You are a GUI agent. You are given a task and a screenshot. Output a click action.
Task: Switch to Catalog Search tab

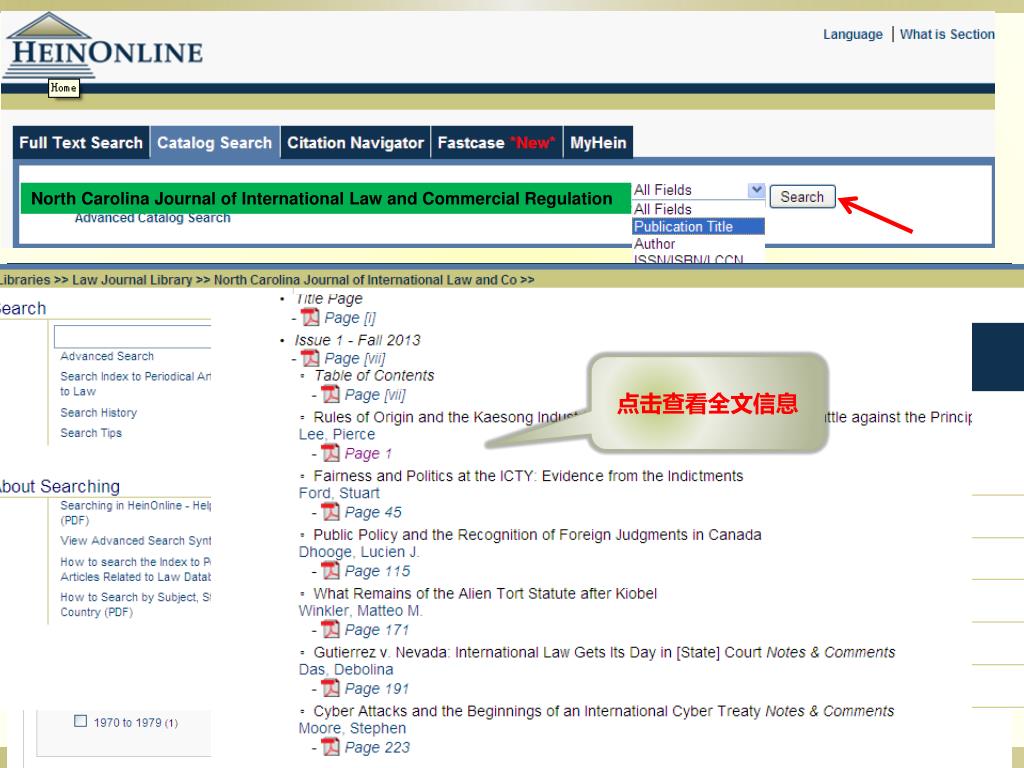(215, 142)
